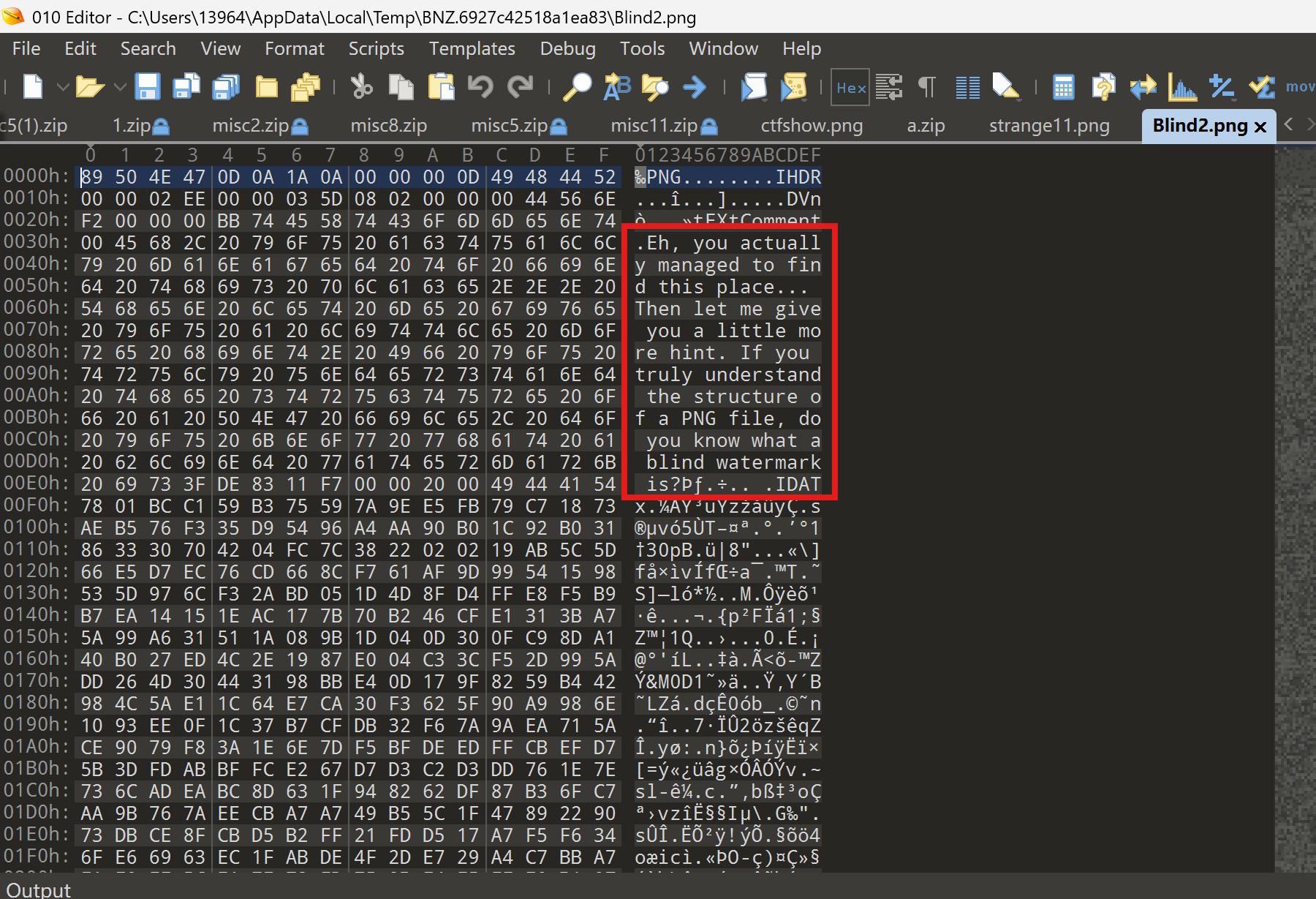Paste with the clipboard icon
This screenshot has height=899, width=1316.
point(441,87)
